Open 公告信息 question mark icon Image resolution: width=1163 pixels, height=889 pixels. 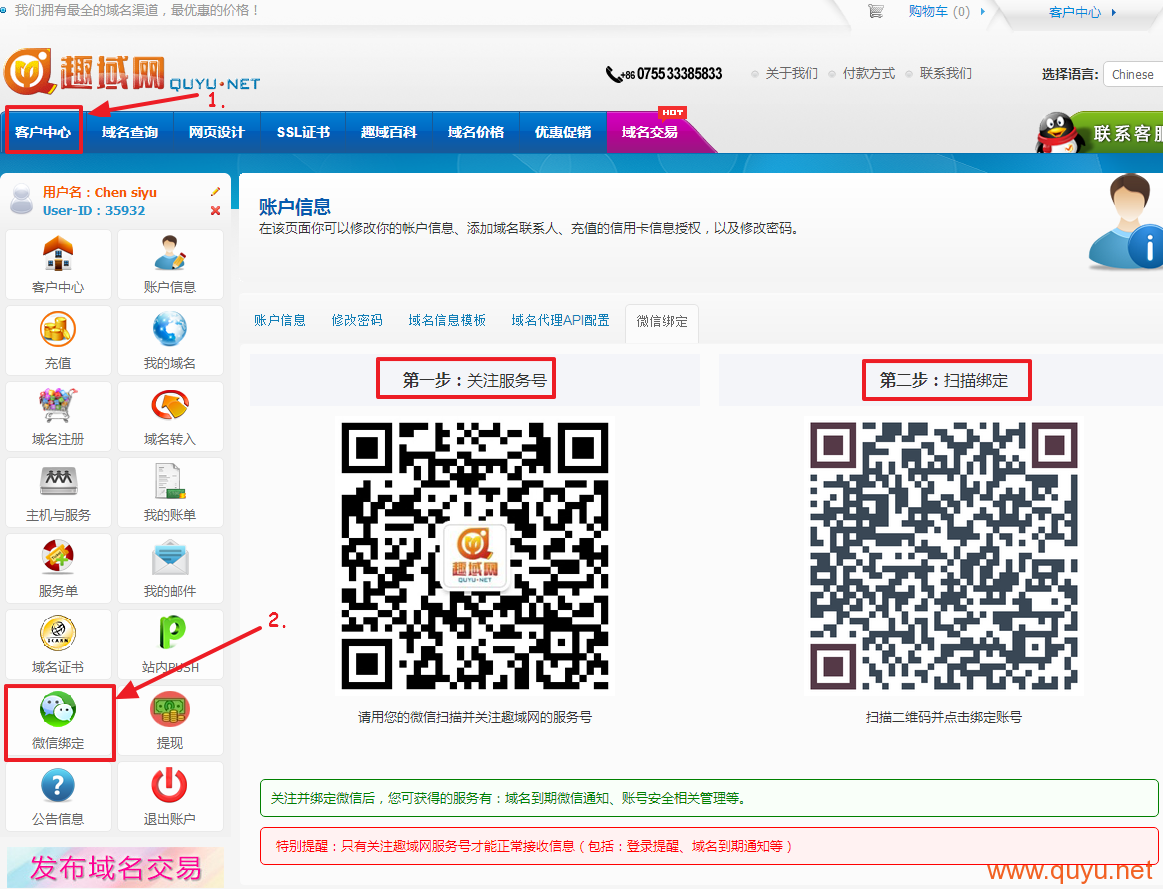[x=58, y=785]
